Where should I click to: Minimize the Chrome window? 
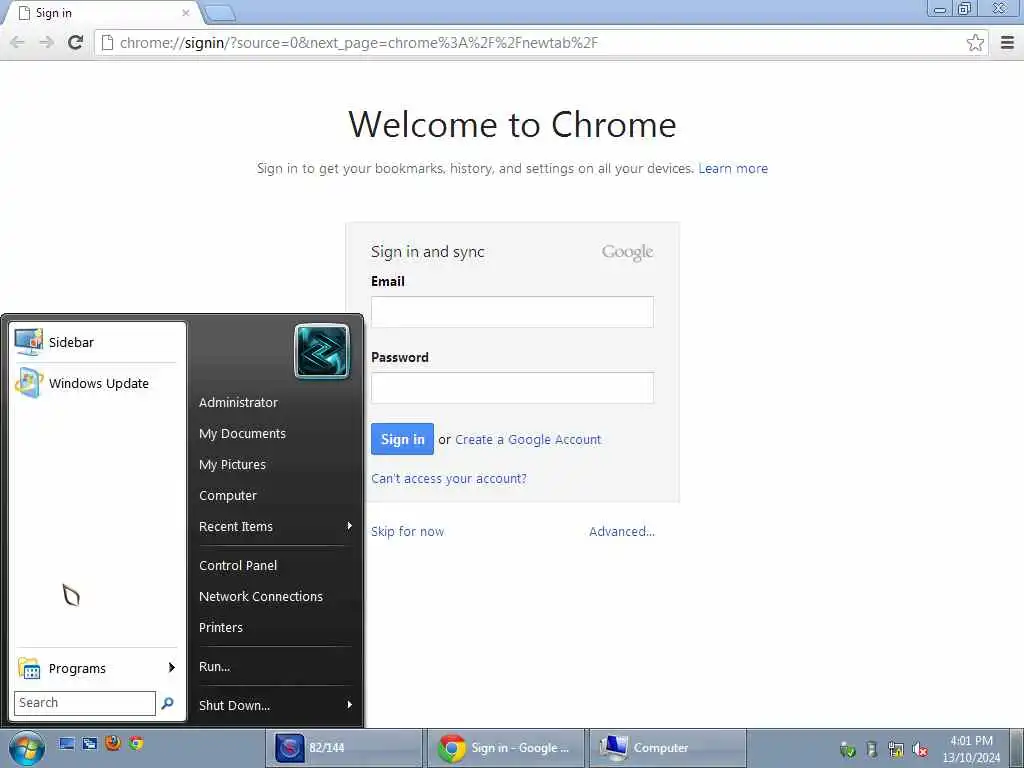coord(940,8)
